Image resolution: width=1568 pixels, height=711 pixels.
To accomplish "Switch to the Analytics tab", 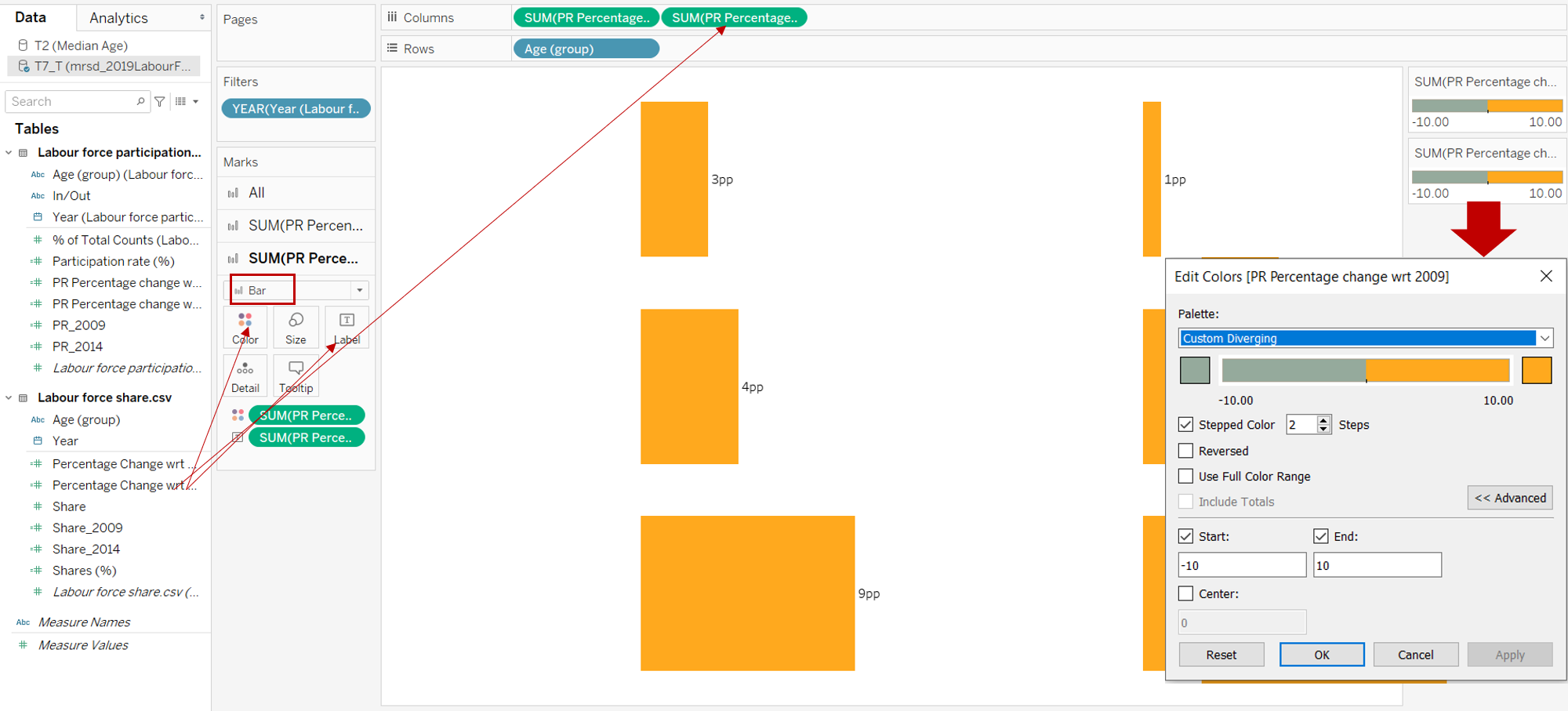I will (x=118, y=17).
